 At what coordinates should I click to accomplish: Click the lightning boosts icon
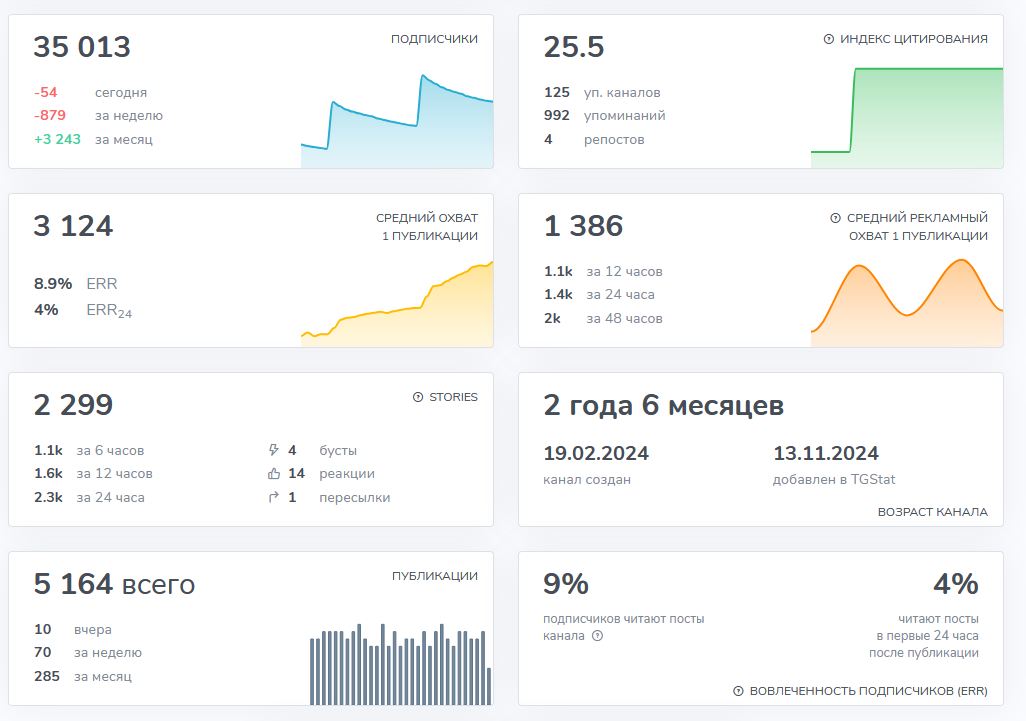(x=274, y=450)
